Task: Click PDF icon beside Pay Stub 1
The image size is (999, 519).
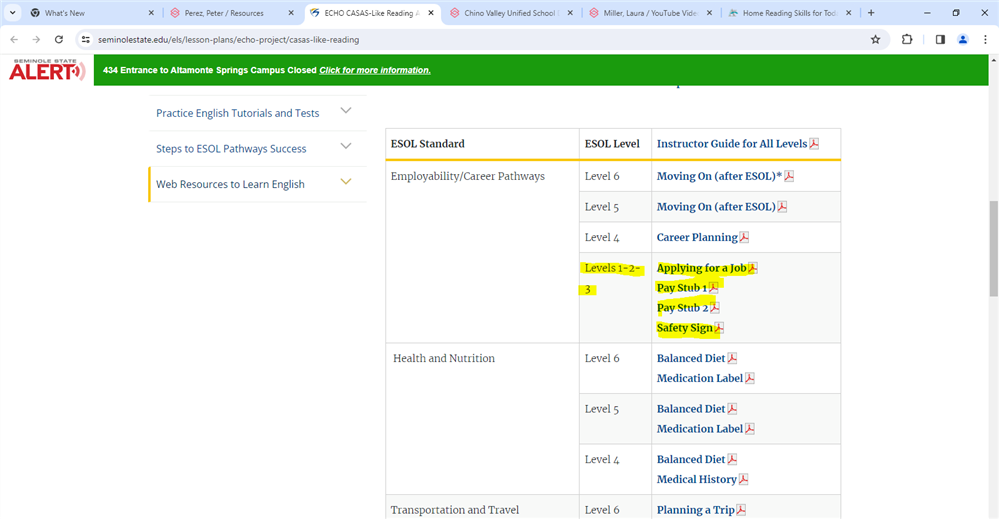Action: pyautogui.click(x=714, y=287)
